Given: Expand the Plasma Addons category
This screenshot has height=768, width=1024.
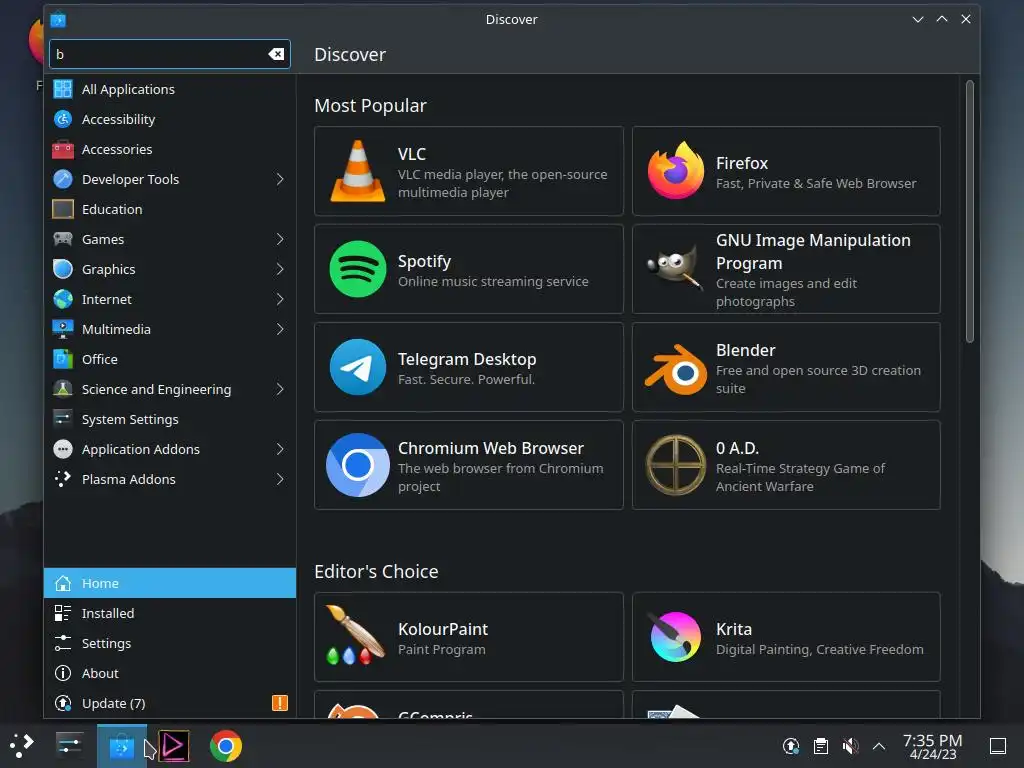Looking at the screenshot, I should (280, 479).
